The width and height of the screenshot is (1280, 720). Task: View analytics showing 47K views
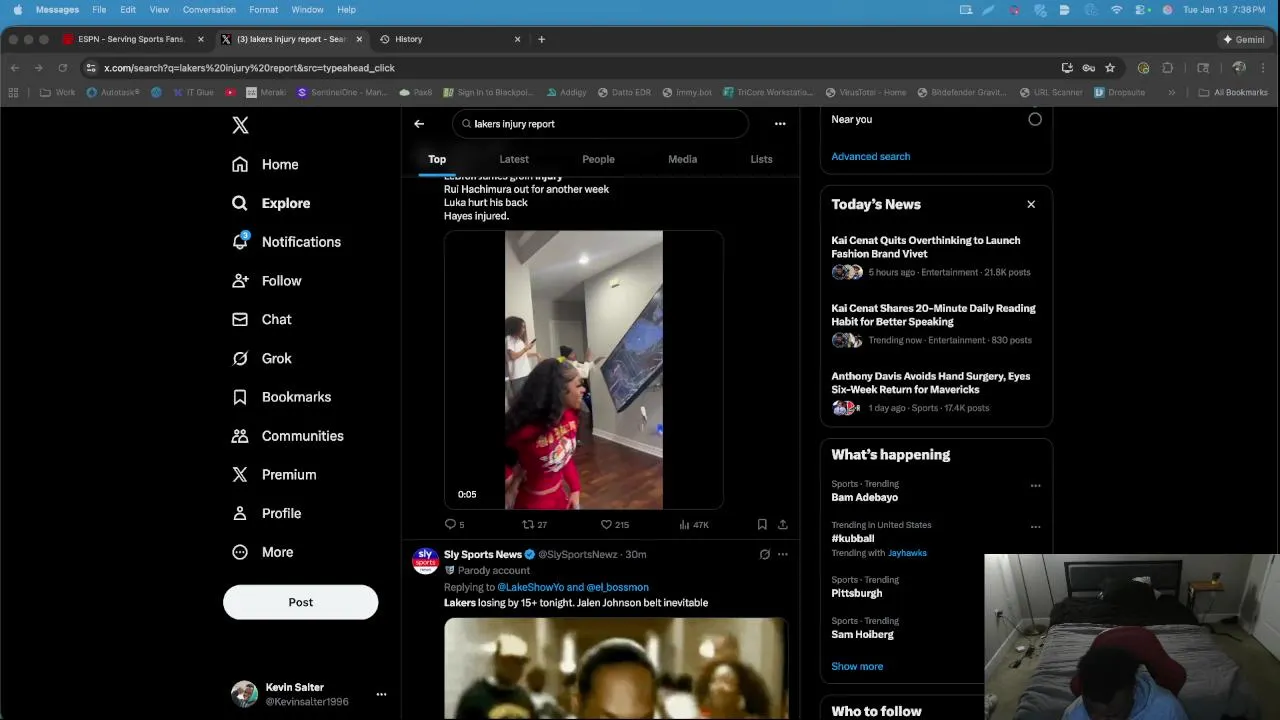pyautogui.click(x=694, y=524)
